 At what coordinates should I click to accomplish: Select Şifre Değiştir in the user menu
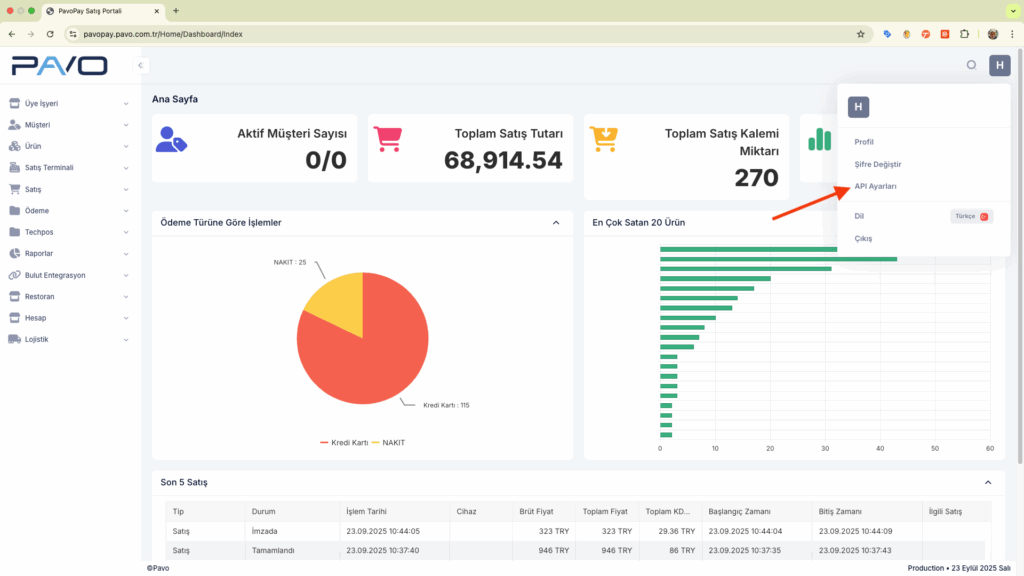[877, 164]
